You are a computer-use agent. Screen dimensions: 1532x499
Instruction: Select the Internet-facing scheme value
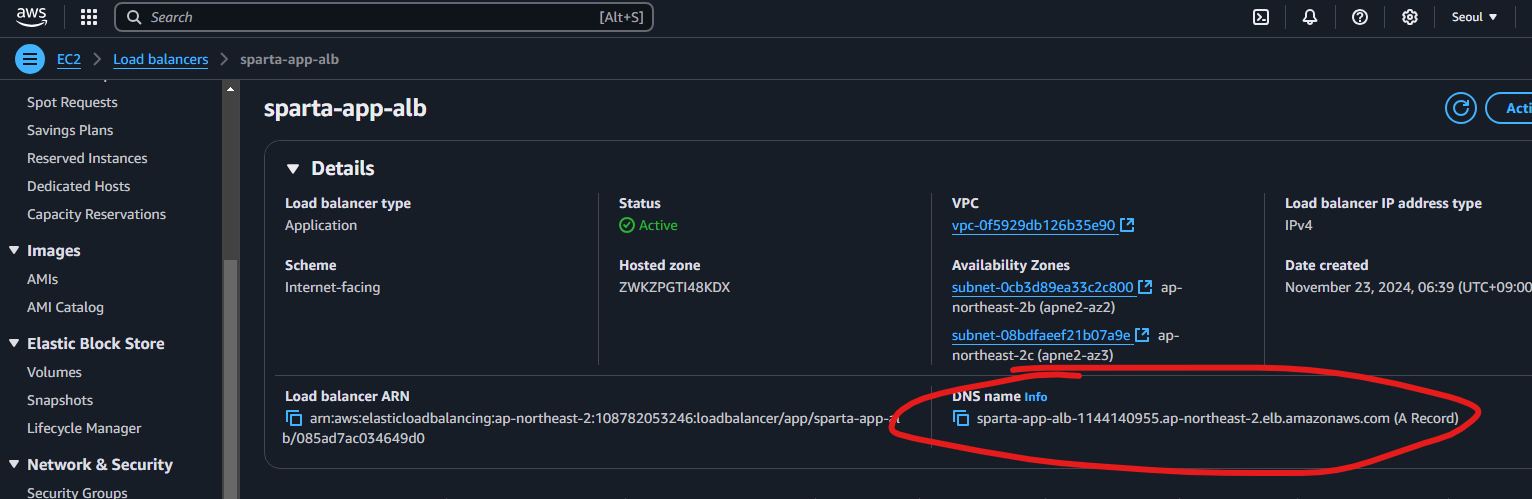333,287
